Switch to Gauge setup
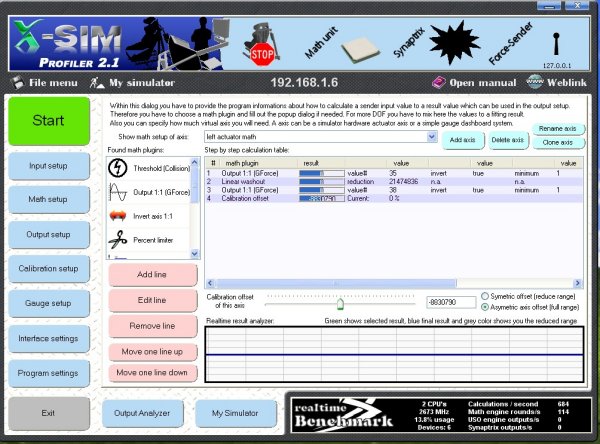 click(49, 304)
